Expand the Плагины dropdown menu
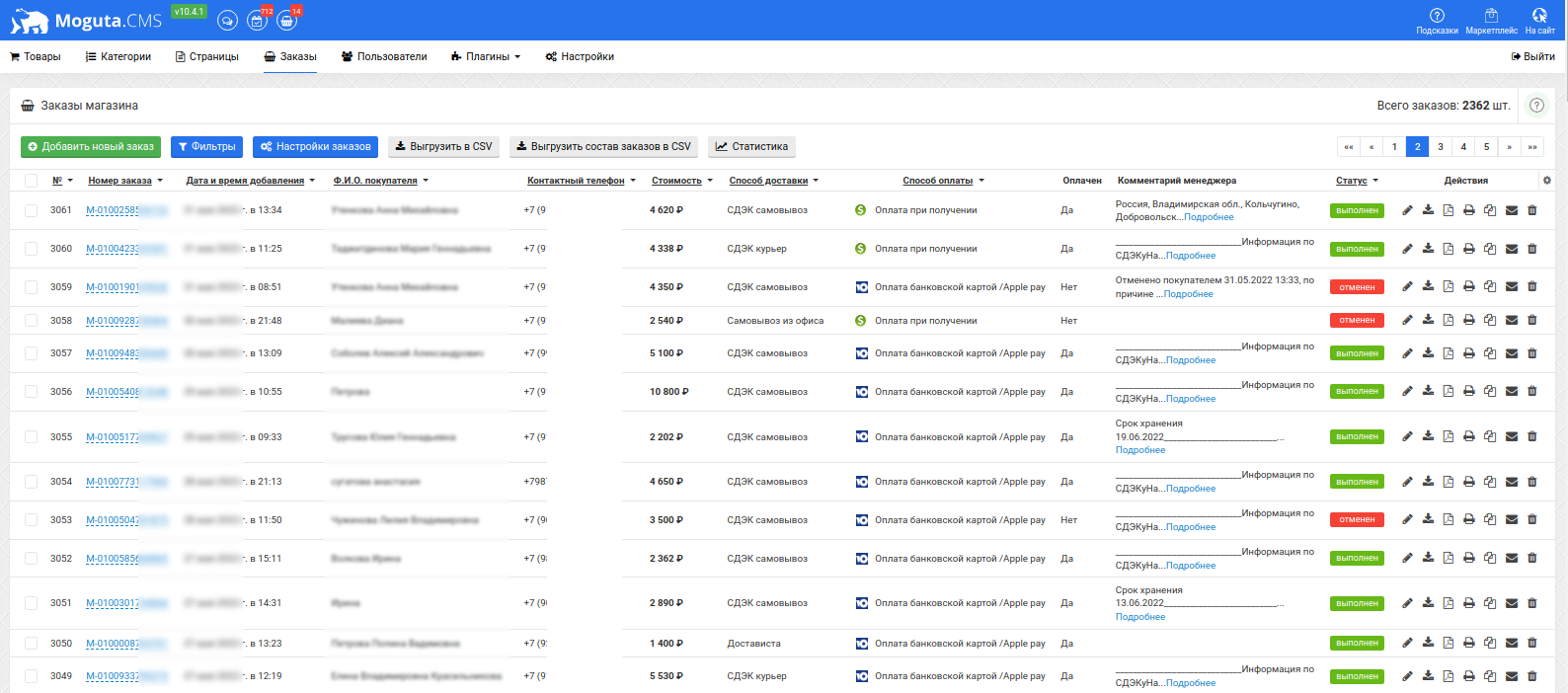This screenshot has height=693, width=1568. click(486, 57)
